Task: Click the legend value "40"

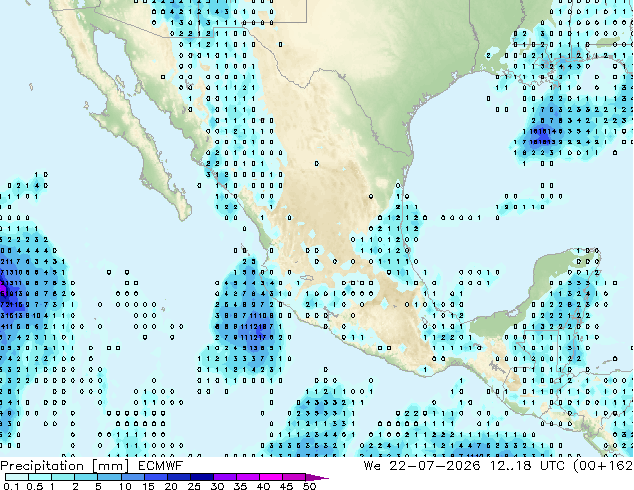Action: [263, 486]
